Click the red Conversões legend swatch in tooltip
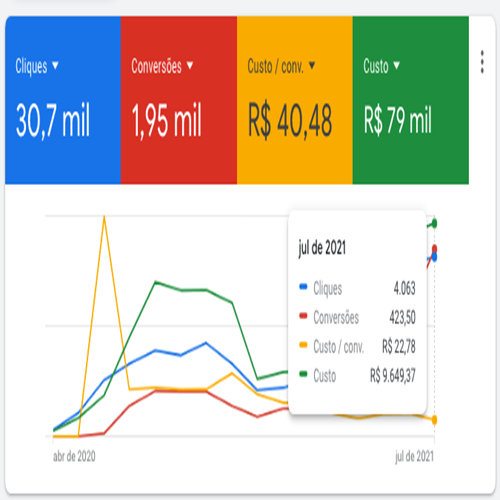 [303, 316]
